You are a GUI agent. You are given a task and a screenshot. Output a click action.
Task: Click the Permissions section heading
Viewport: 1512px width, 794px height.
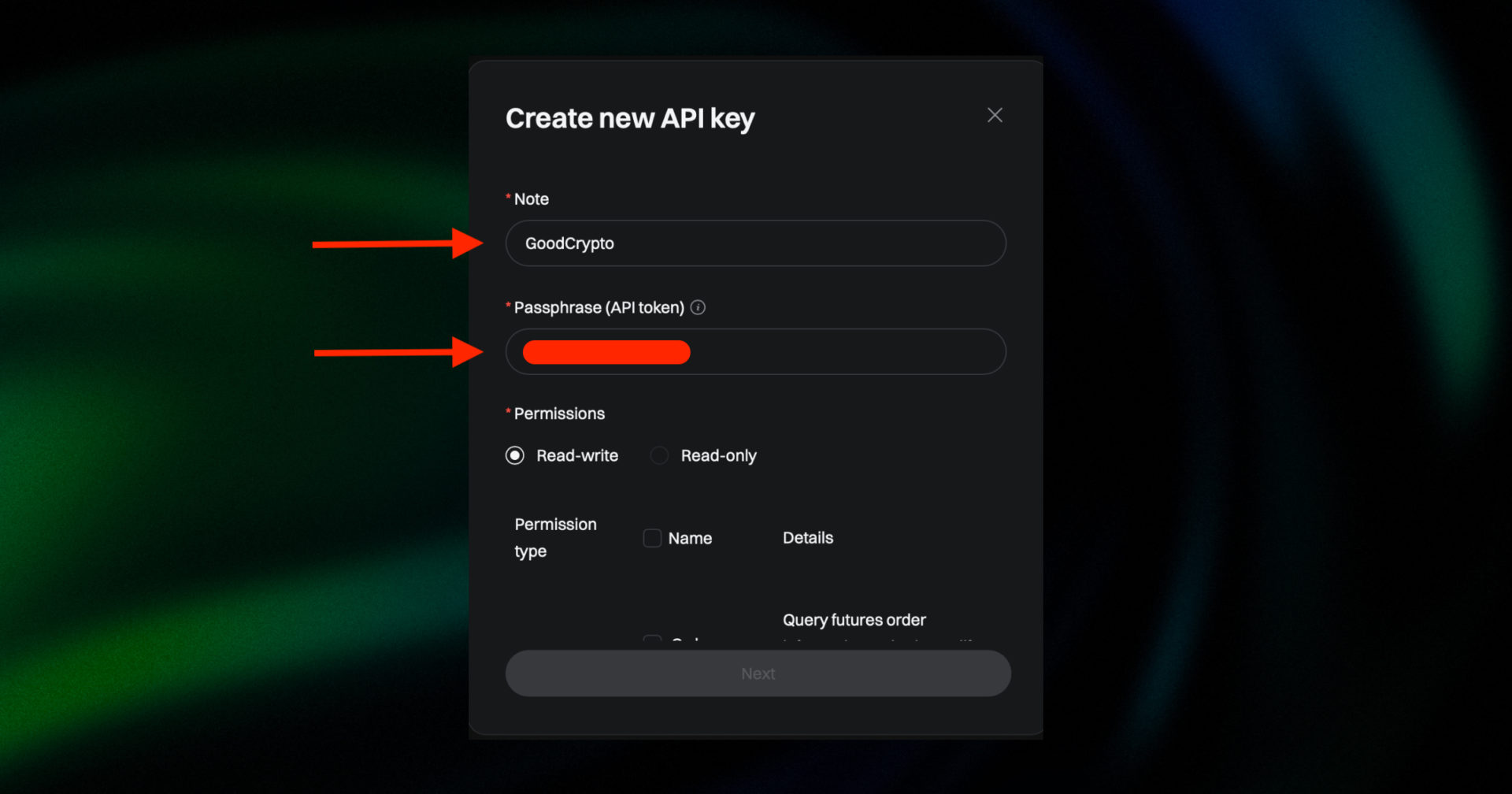559,413
